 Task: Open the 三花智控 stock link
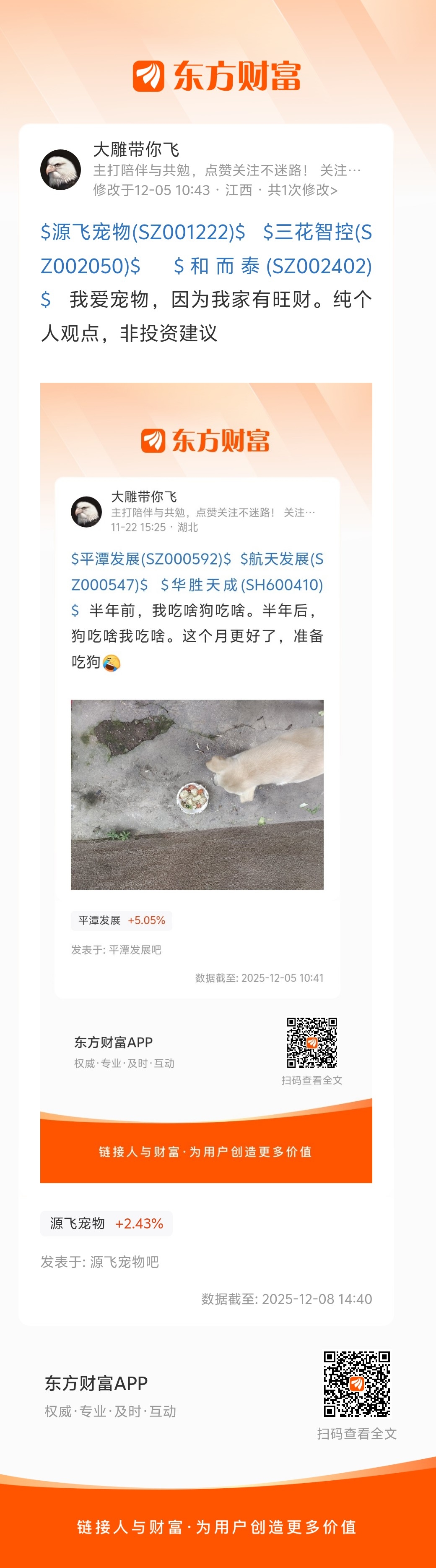coord(206,249)
